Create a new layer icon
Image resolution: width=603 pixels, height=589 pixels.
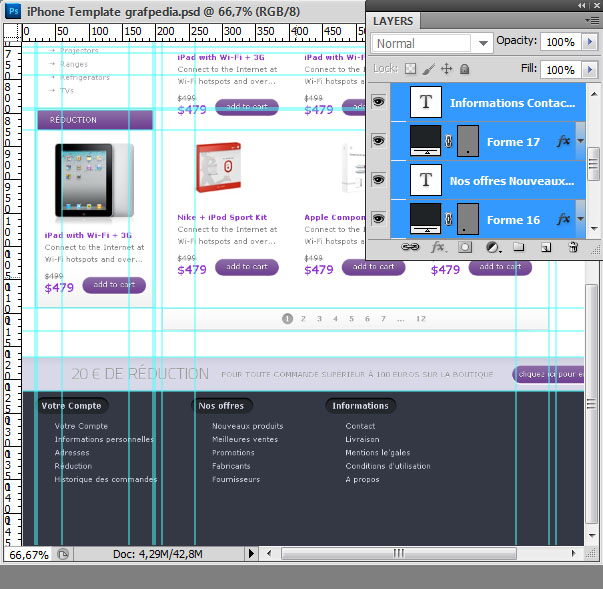click(x=546, y=247)
